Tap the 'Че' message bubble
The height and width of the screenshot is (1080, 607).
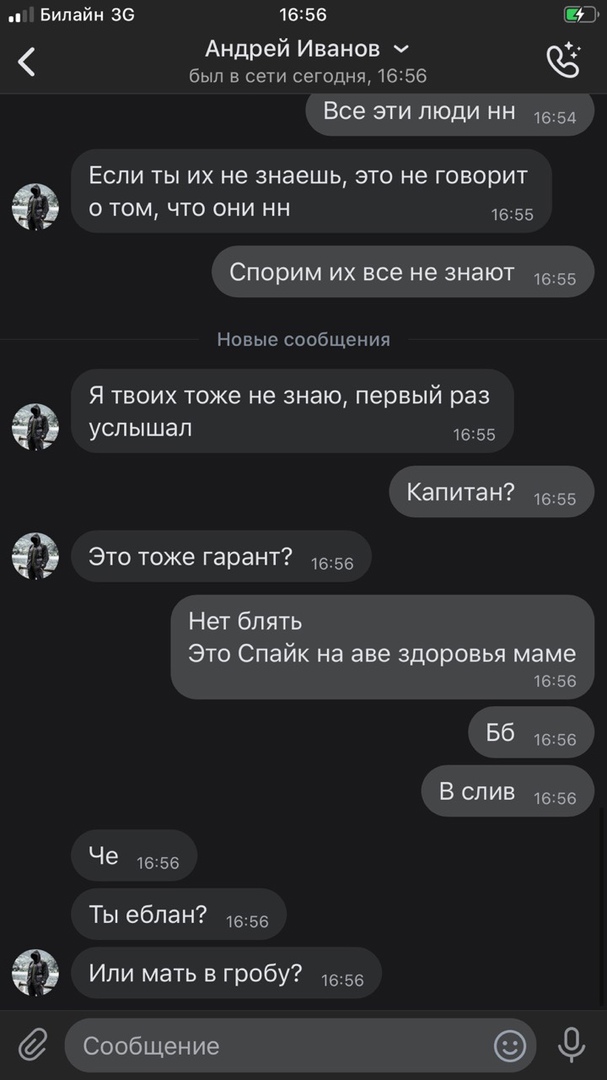pyautogui.click(x=134, y=855)
